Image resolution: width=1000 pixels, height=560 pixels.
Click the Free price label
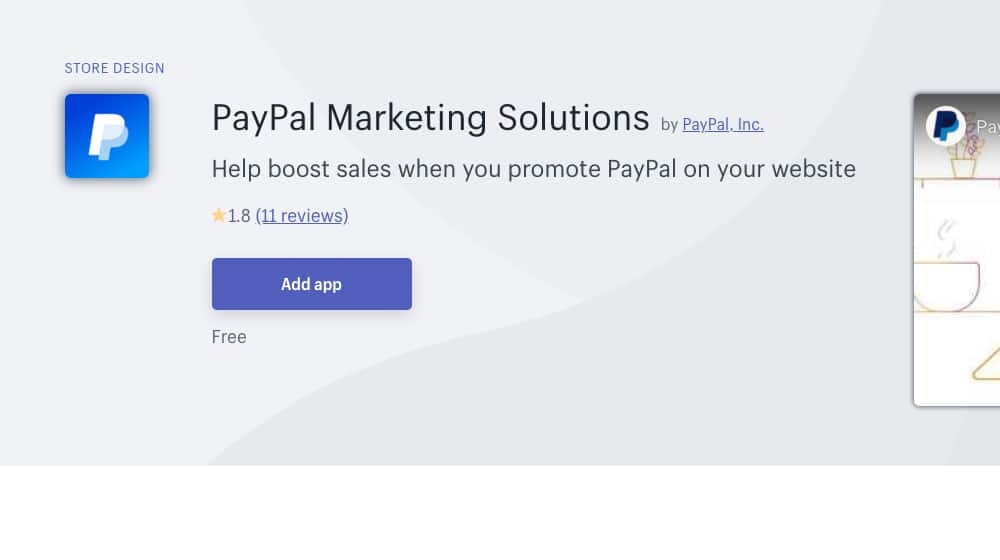(x=229, y=337)
